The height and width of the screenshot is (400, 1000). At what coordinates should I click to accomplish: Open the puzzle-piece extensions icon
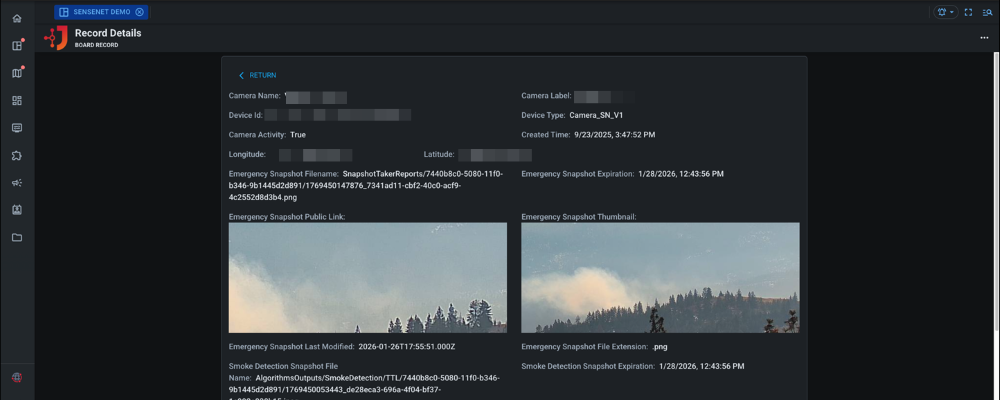[16, 156]
